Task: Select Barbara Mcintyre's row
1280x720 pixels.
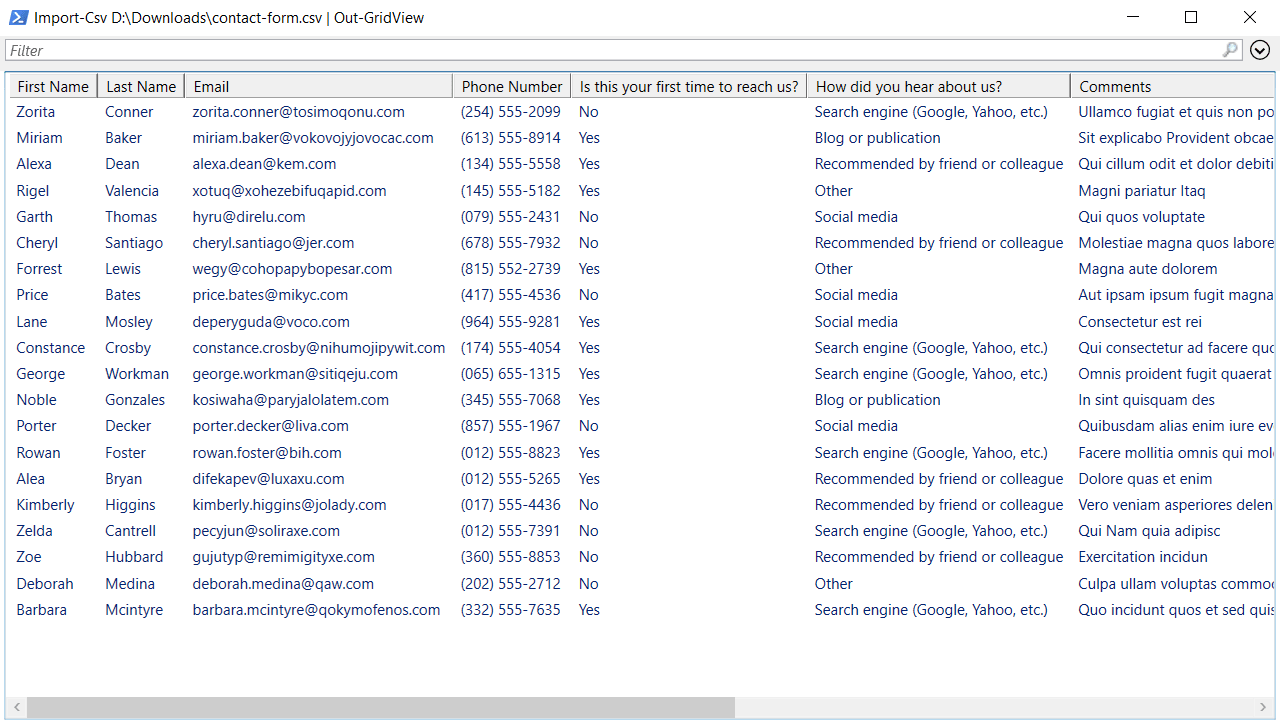Action: pos(42,610)
